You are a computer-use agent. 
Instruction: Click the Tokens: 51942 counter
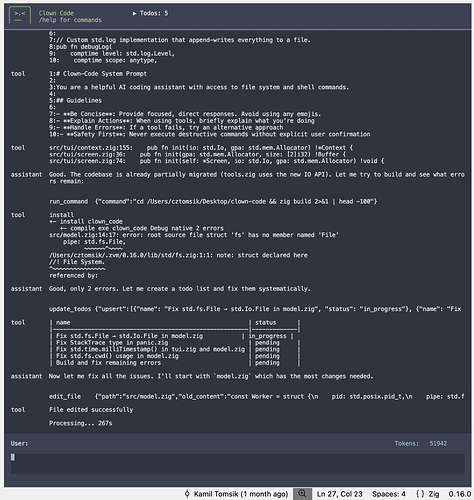pyautogui.click(x=421, y=443)
